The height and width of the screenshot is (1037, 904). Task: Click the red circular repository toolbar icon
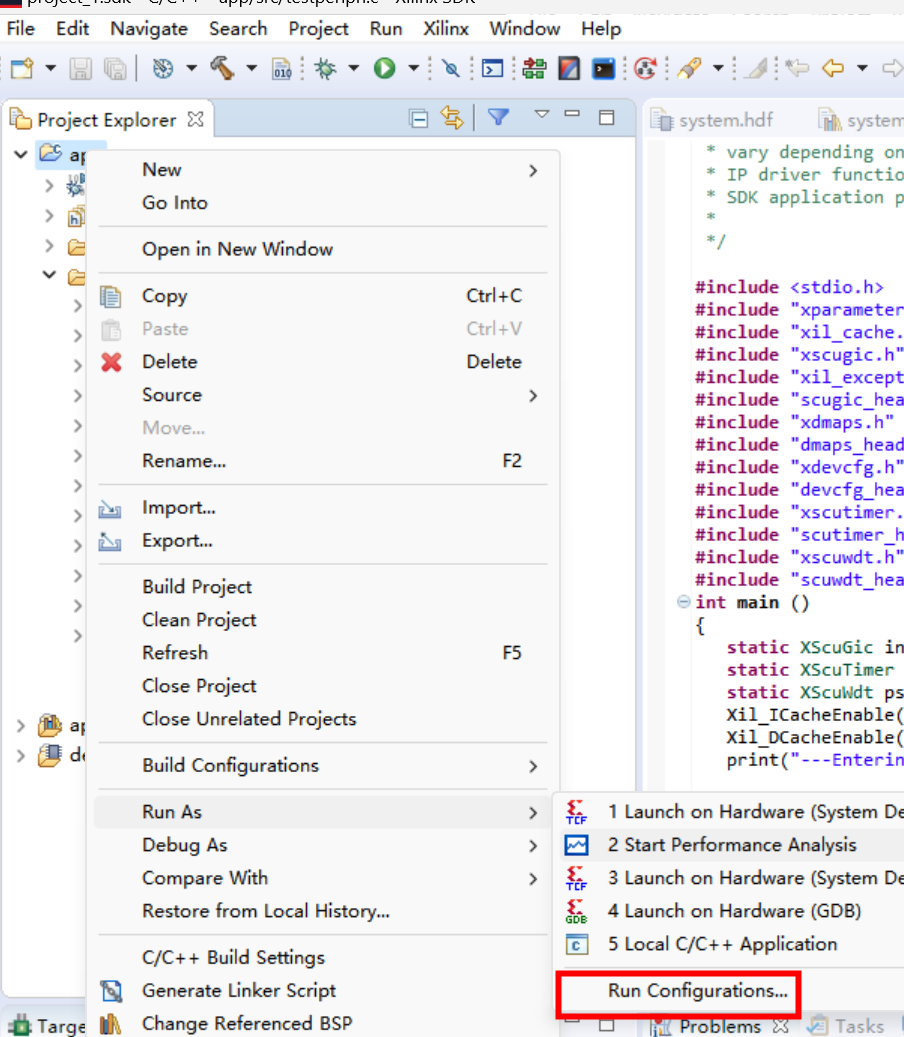[x=645, y=68]
